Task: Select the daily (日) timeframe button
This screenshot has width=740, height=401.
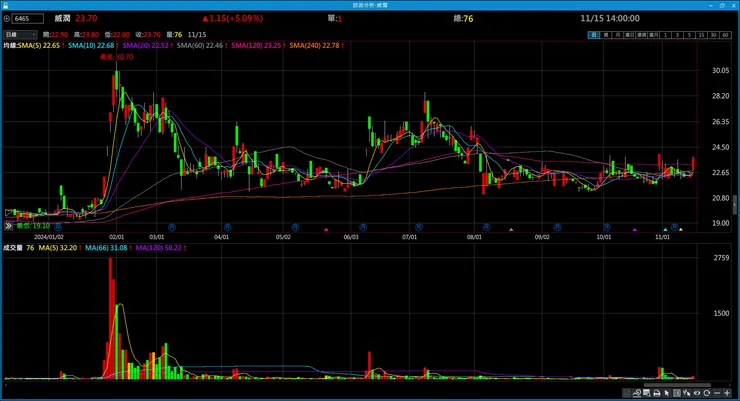Action: (x=594, y=34)
